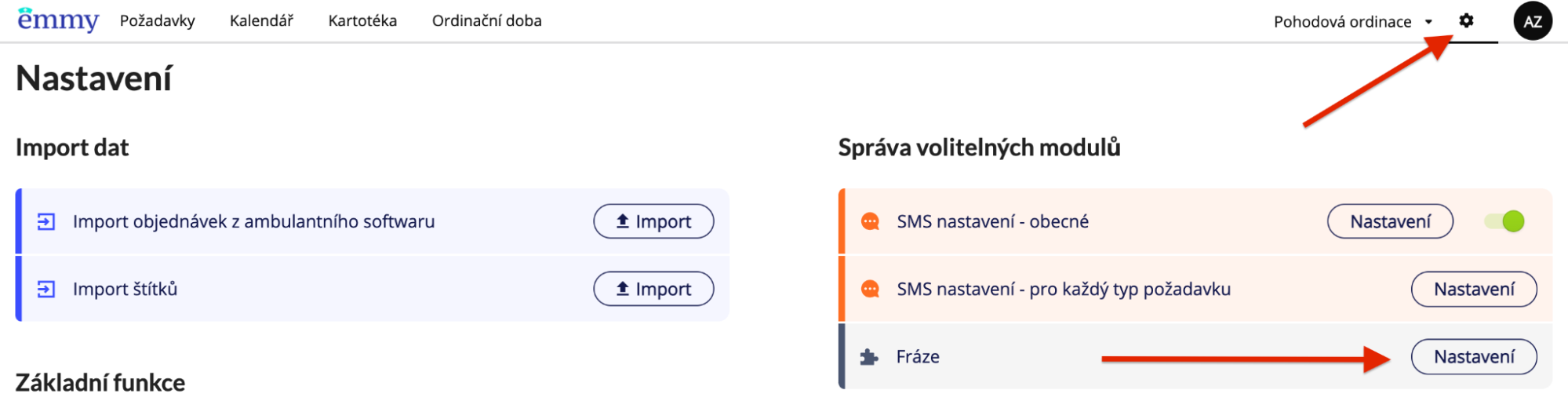Toggle the SMS nastavení - obecné switch
Image resolution: width=1568 pixels, height=401 pixels.
tap(1504, 222)
